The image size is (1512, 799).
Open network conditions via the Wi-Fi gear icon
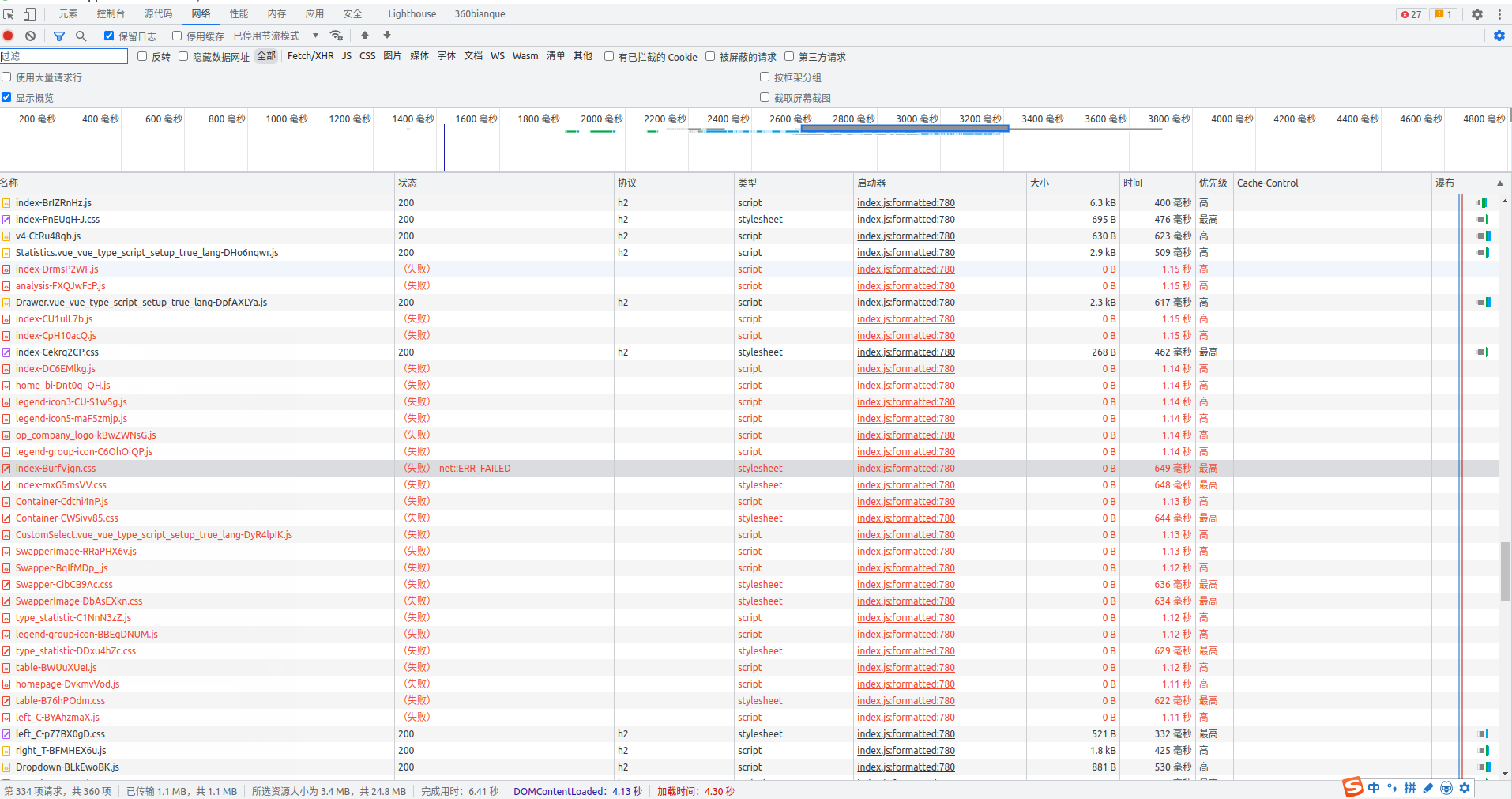(x=337, y=36)
